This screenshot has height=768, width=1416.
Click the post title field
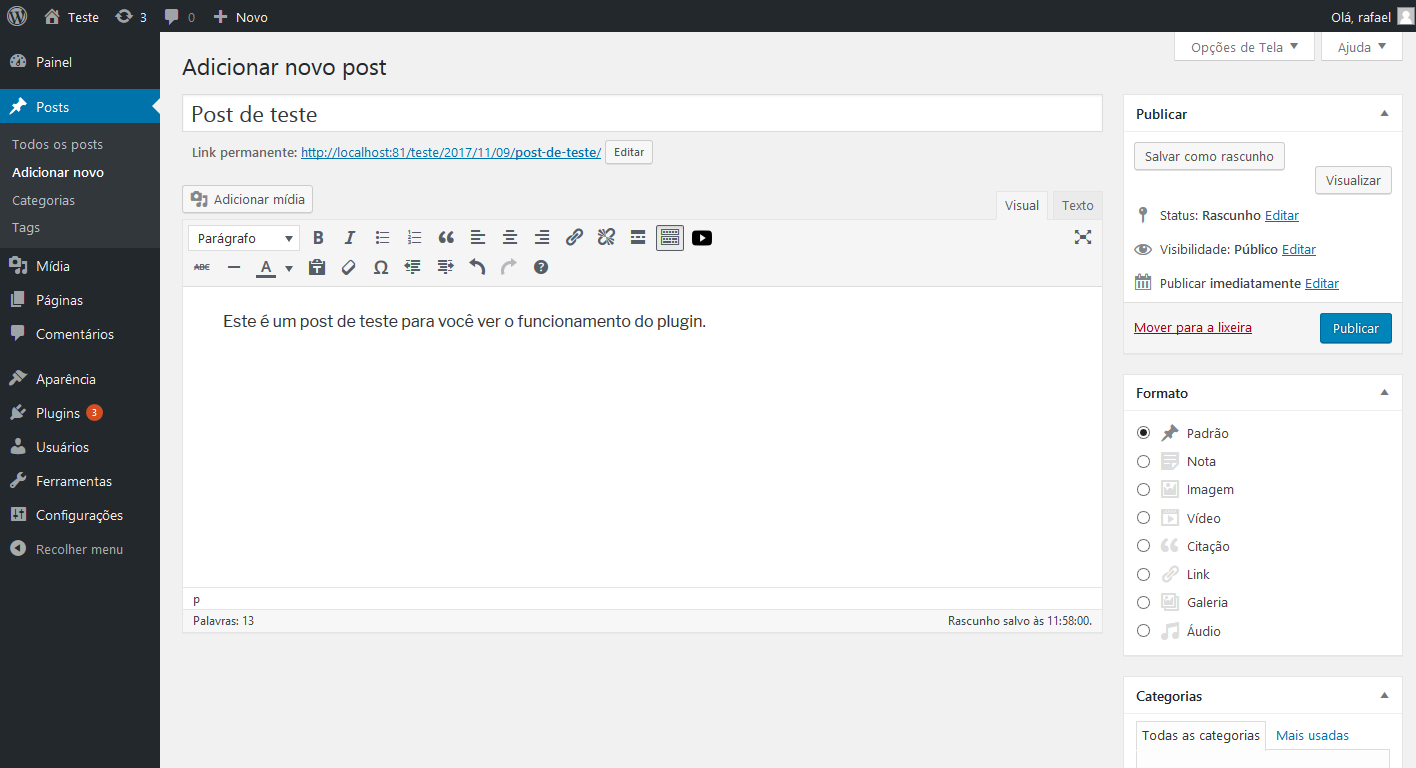(642, 113)
